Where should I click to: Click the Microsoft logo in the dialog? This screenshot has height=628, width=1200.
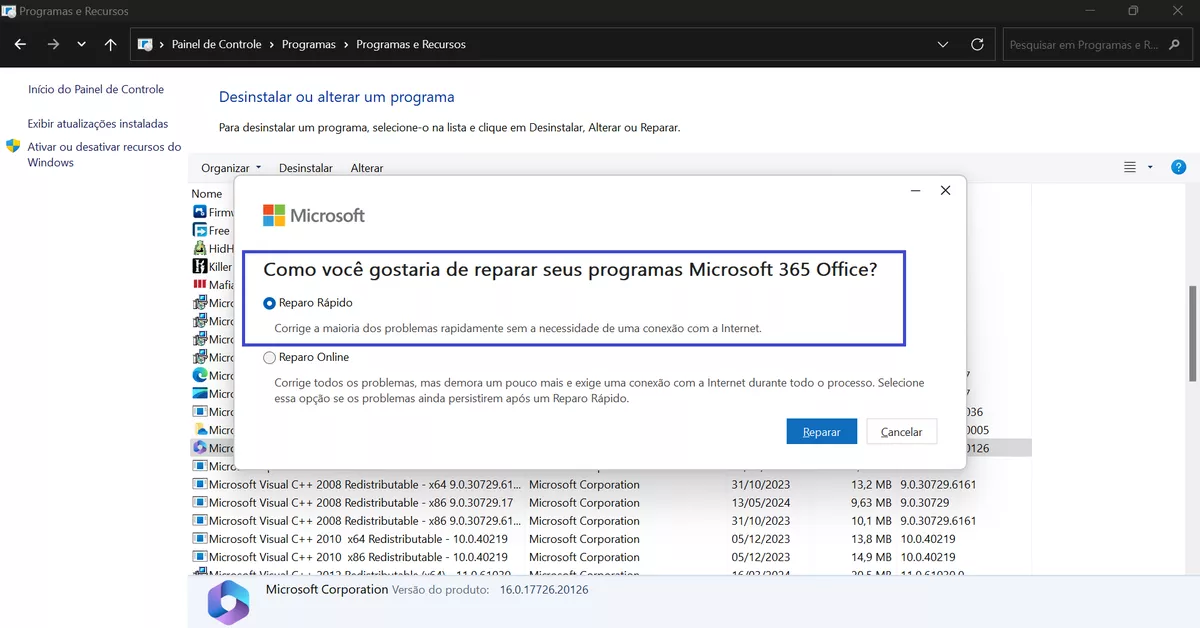coord(313,215)
